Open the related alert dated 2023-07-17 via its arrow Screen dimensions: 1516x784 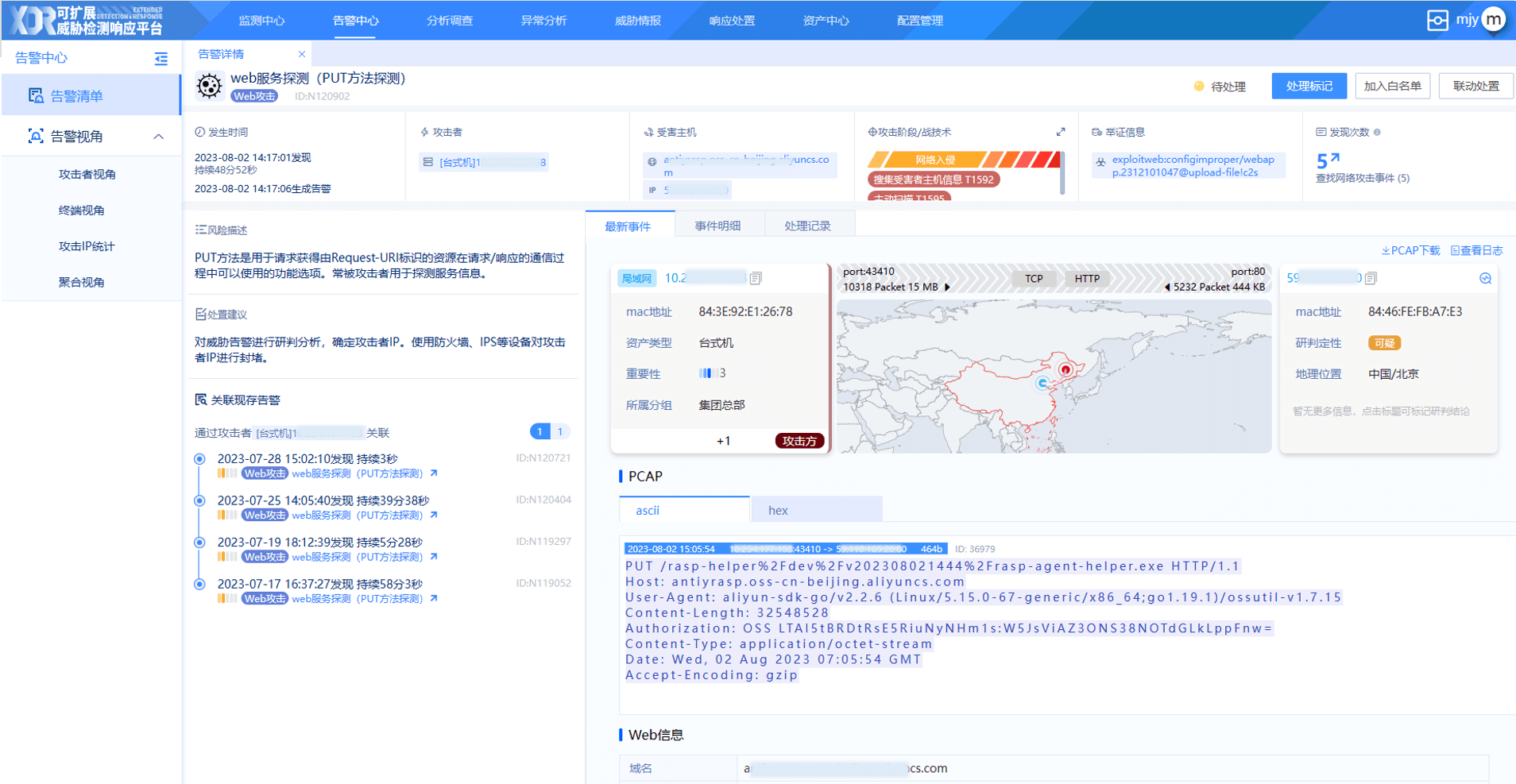pos(434,598)
